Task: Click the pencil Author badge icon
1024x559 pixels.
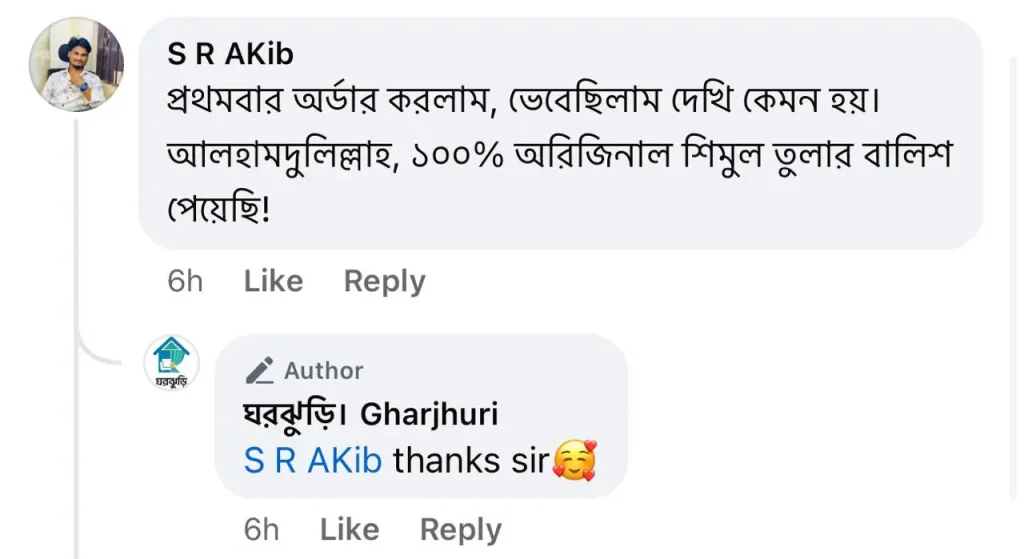Action: tap(260, 371)
